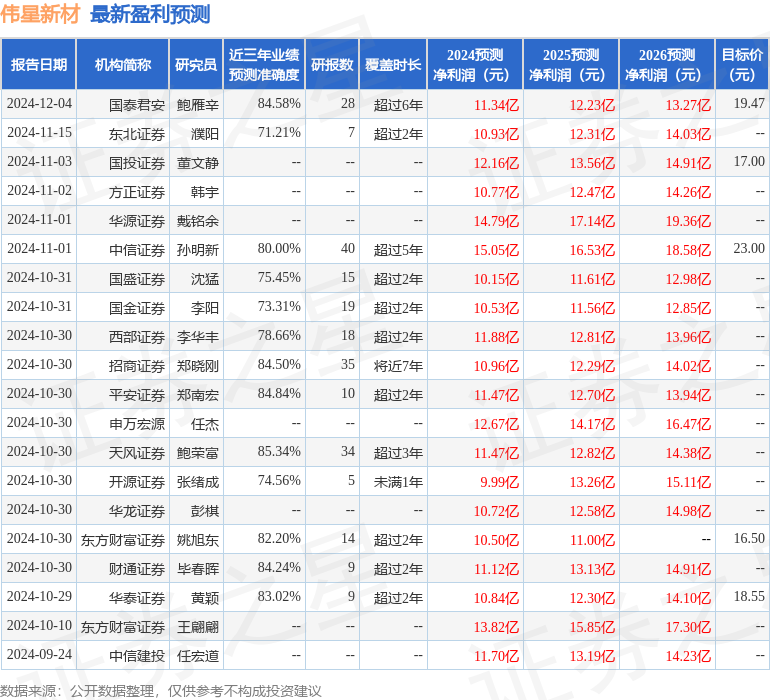The width and height of the screenshot is (770, 700).
Task: Click researcher name 鲍雁辛
Action: (197, 105)
